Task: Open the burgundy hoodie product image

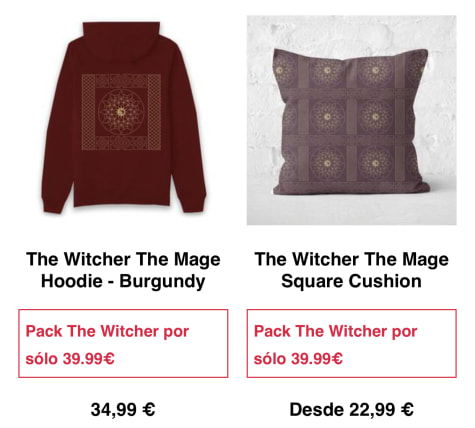Action: click(123, 120)
